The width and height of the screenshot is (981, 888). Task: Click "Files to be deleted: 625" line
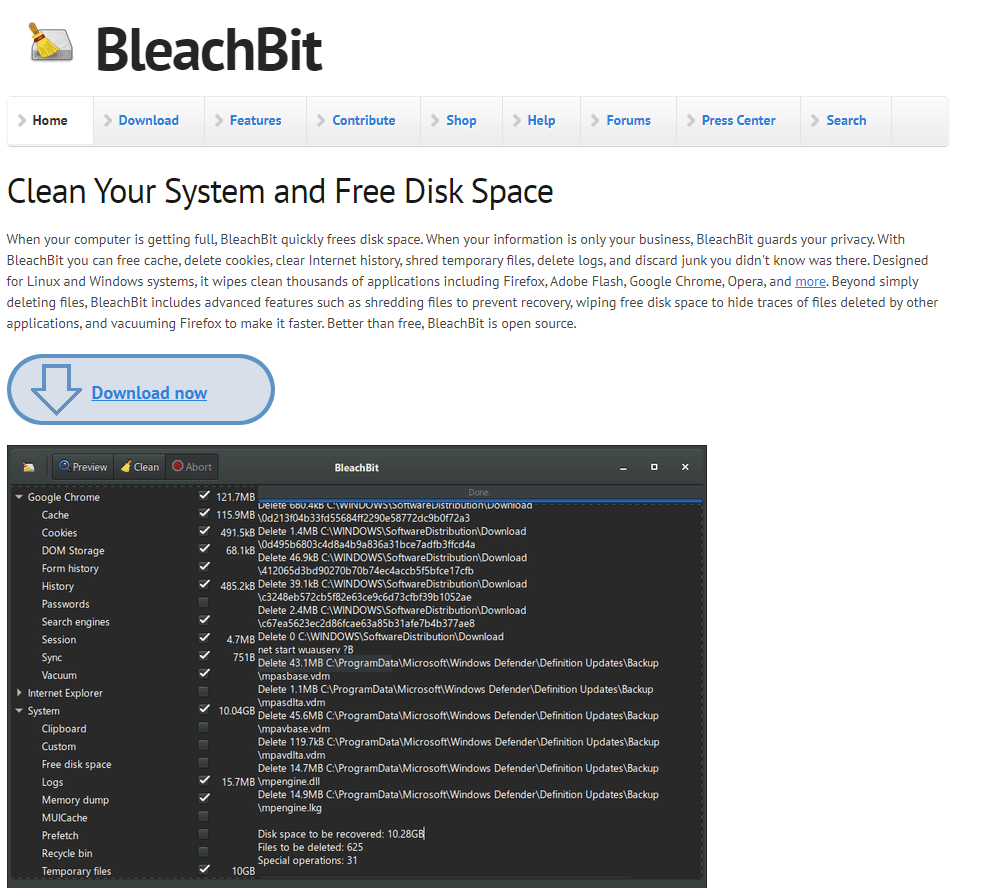[x=310, y=847]
